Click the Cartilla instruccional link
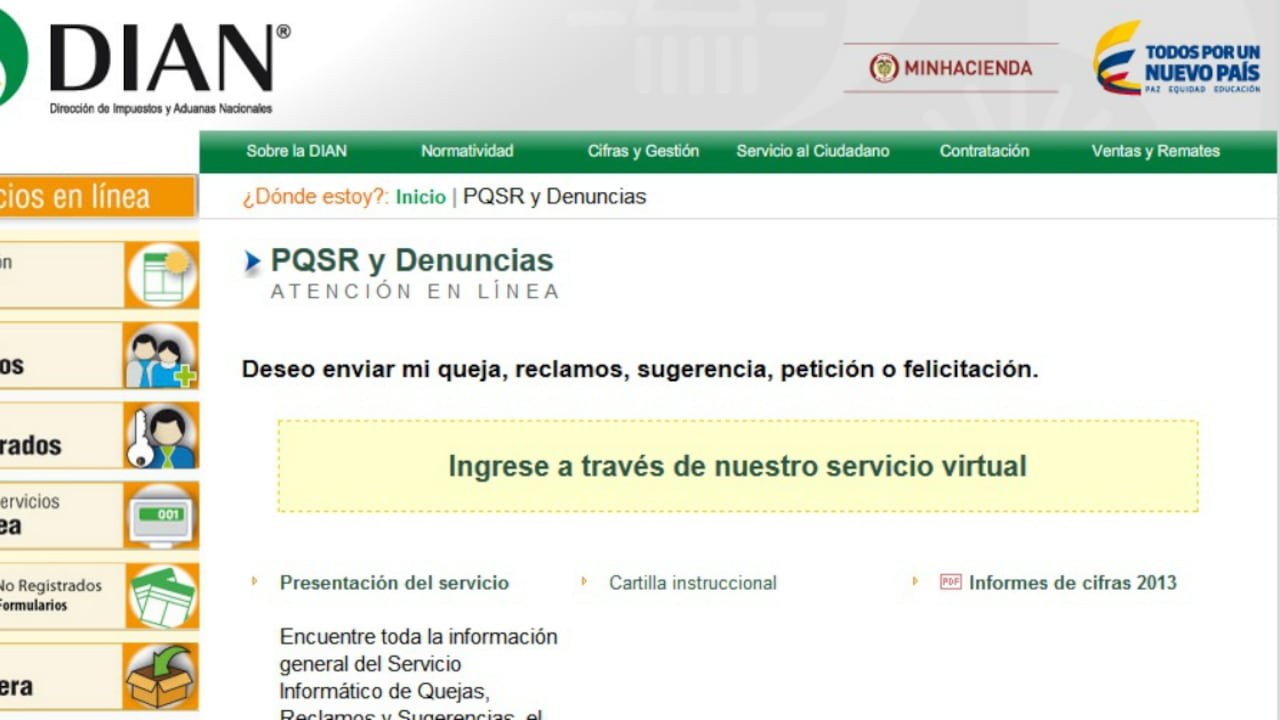Screen dimensions: 1280x720 [692, 582]
